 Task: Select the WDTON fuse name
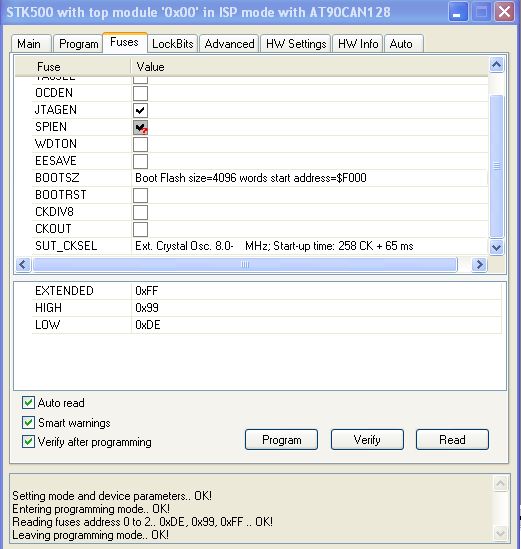coord(56,144)
